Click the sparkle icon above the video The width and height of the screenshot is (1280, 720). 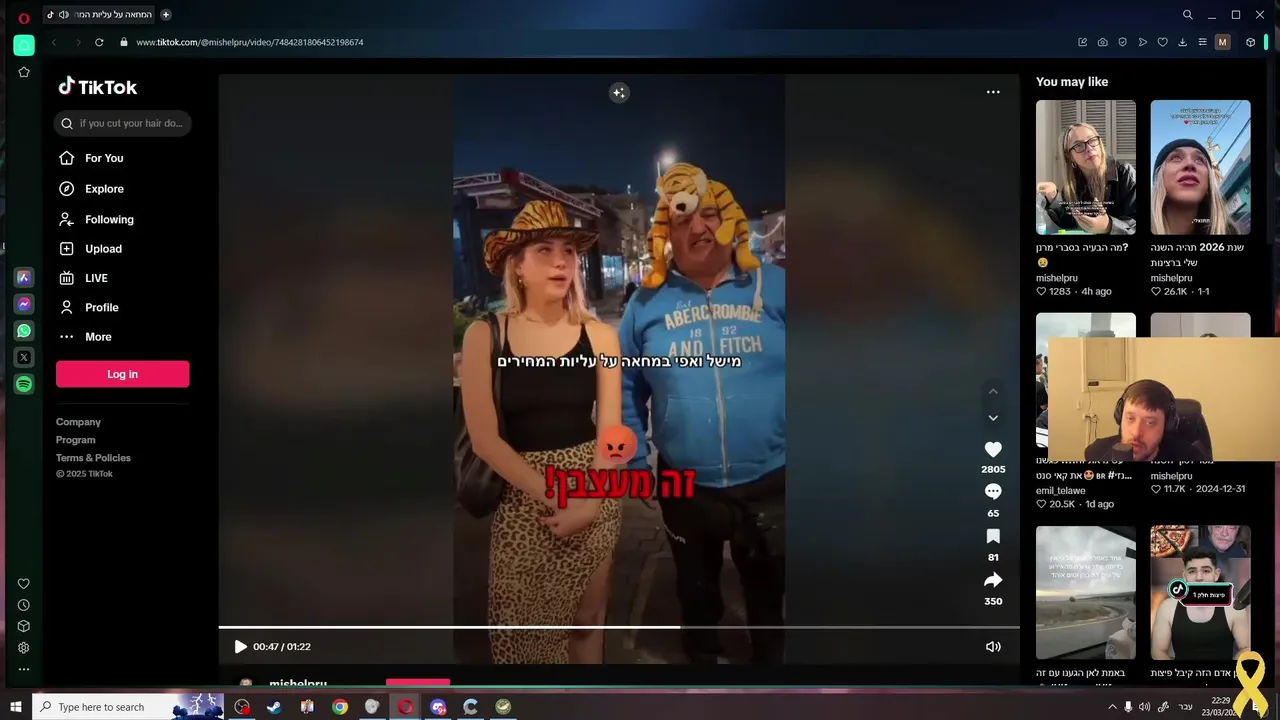[619, 93]
